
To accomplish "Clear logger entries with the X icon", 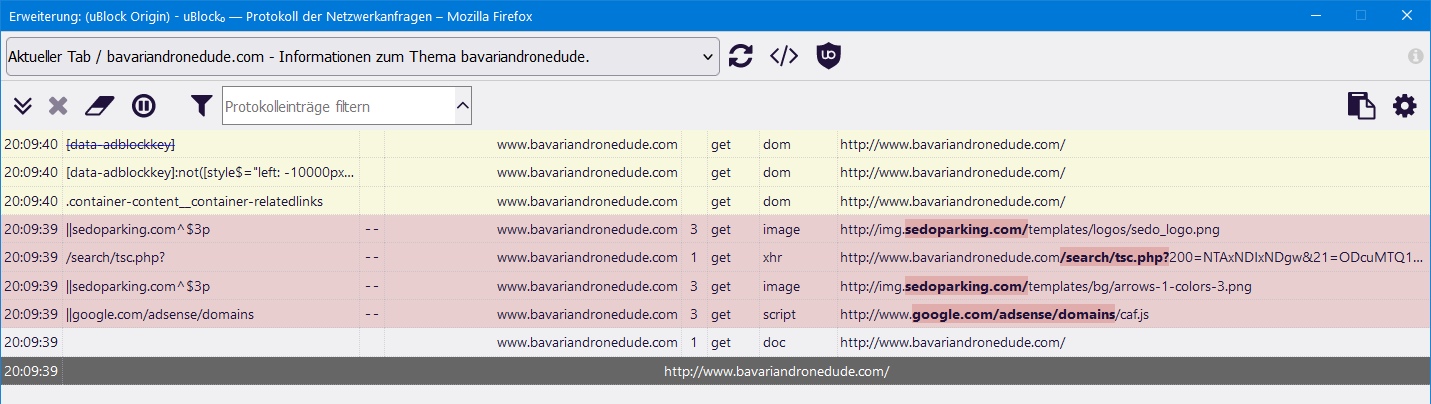I will 59,105.
